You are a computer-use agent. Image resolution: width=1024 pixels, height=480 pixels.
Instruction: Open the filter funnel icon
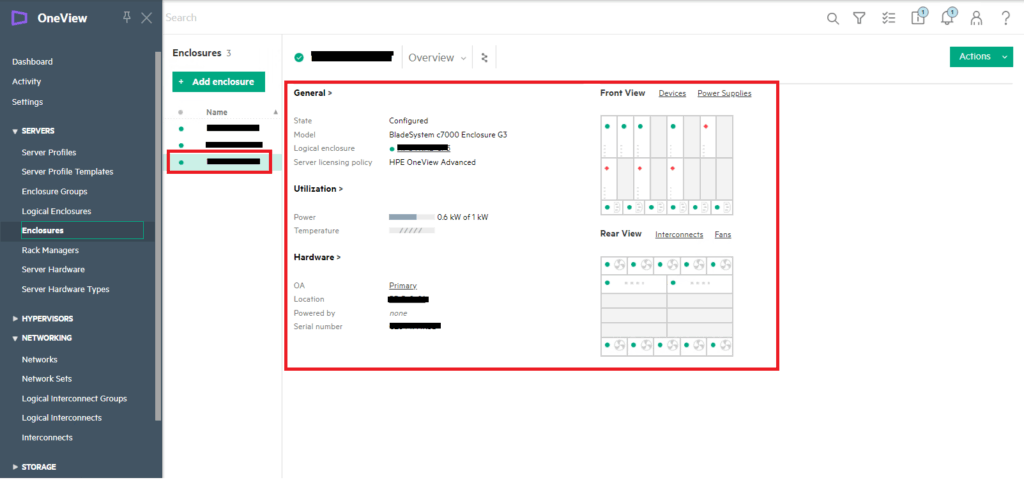pos(859,18)
